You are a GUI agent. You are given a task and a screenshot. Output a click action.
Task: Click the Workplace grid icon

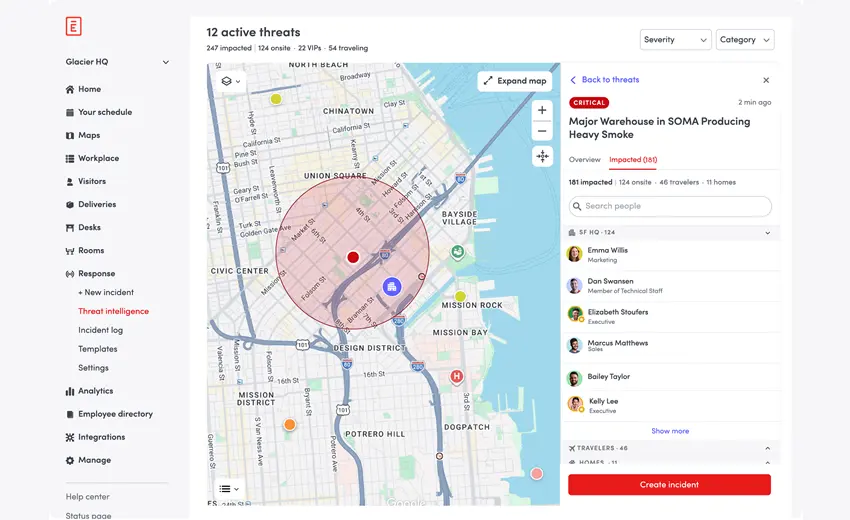tap(69, 158)
